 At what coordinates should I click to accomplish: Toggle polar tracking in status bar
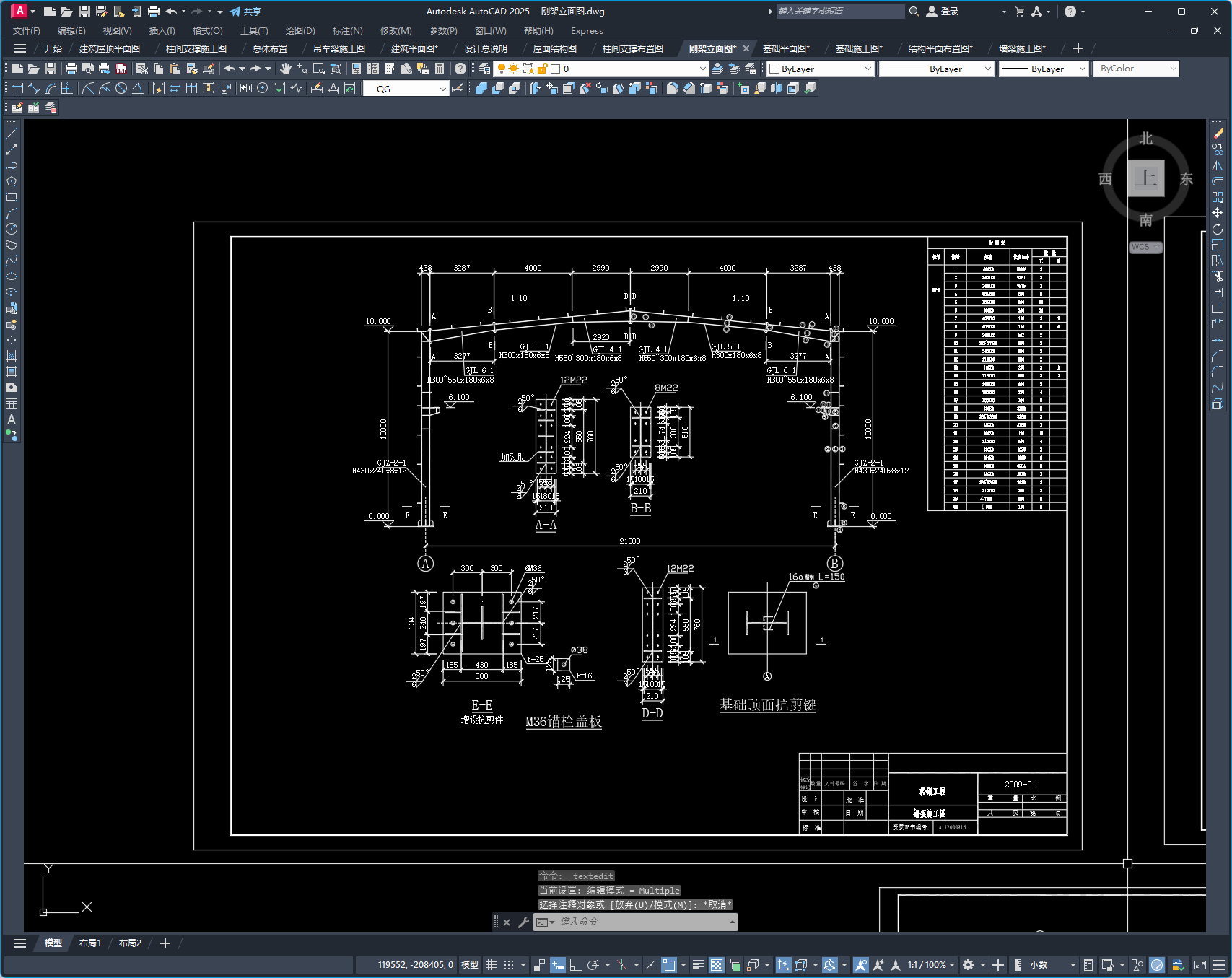593,965
